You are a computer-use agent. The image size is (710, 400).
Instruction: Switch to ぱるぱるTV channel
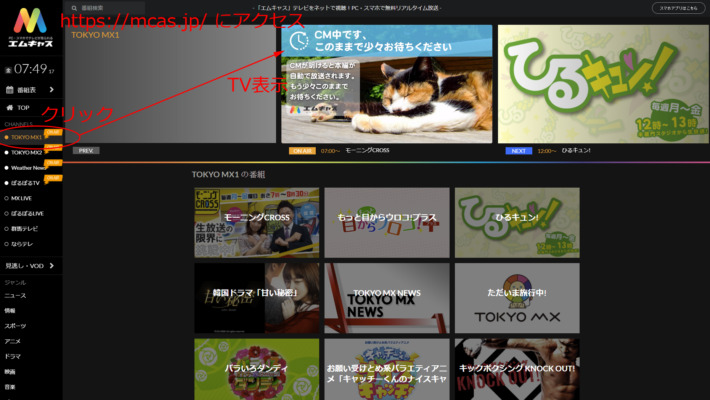click(x=26, y=183)
